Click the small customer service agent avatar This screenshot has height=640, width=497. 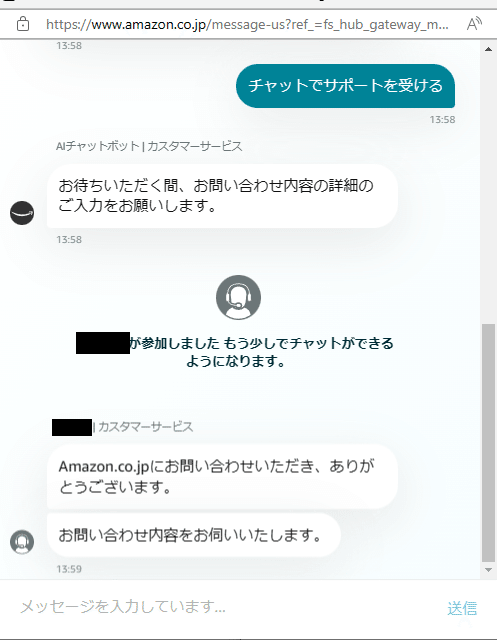[22, 542]
